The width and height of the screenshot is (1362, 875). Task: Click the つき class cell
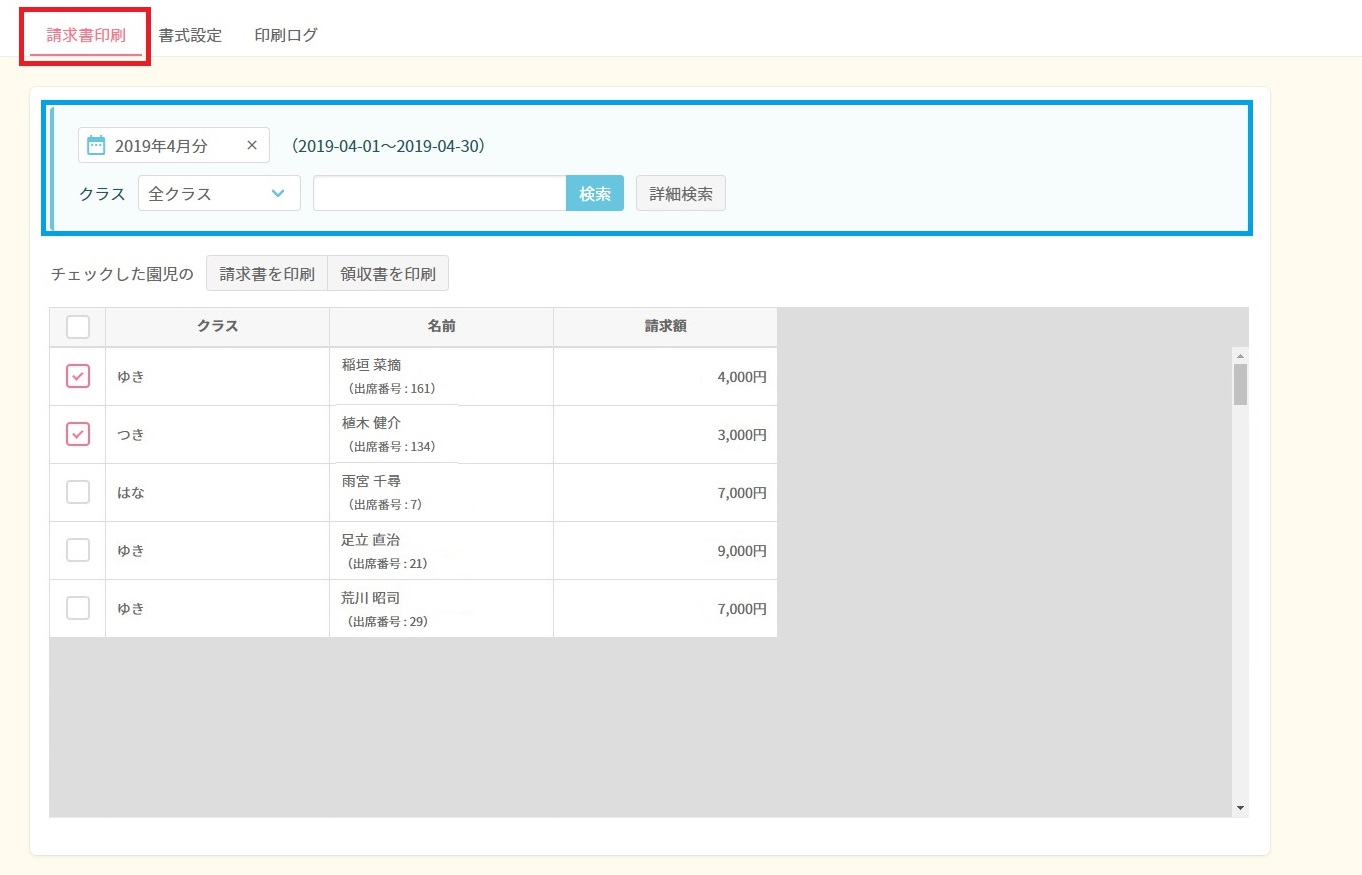coord(218,435)
